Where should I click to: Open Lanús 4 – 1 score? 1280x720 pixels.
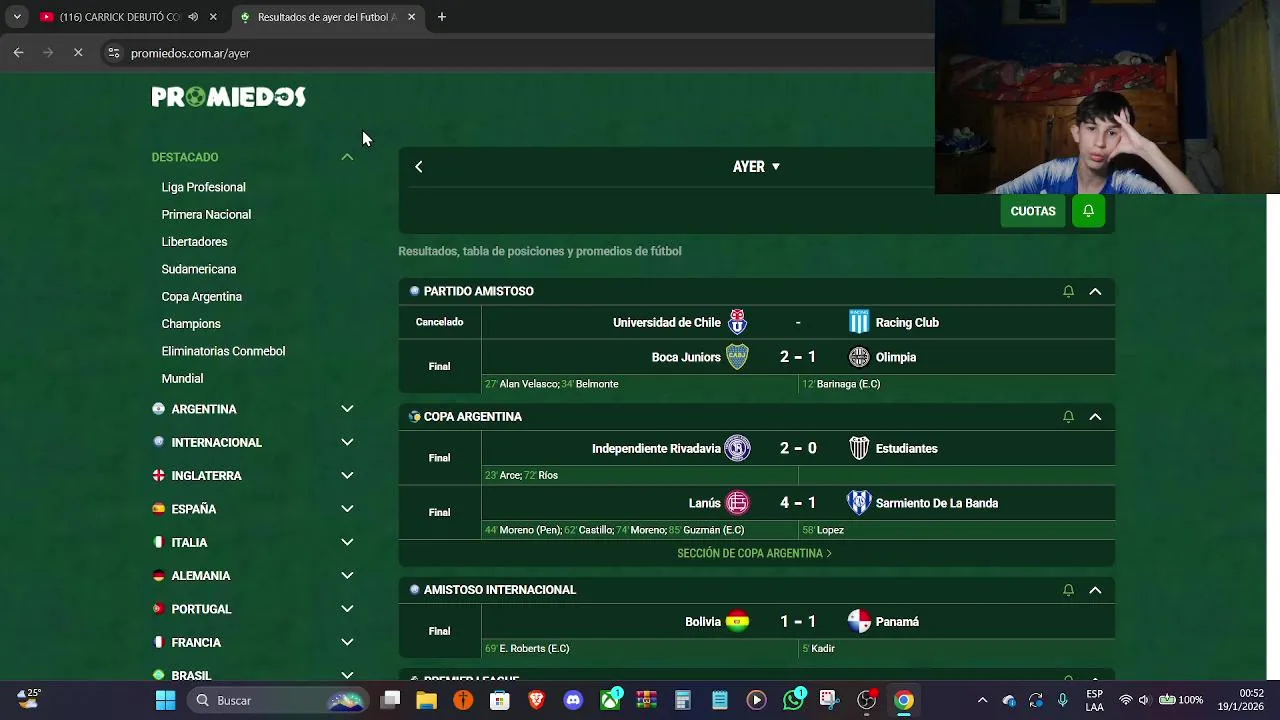click(798, 503)
